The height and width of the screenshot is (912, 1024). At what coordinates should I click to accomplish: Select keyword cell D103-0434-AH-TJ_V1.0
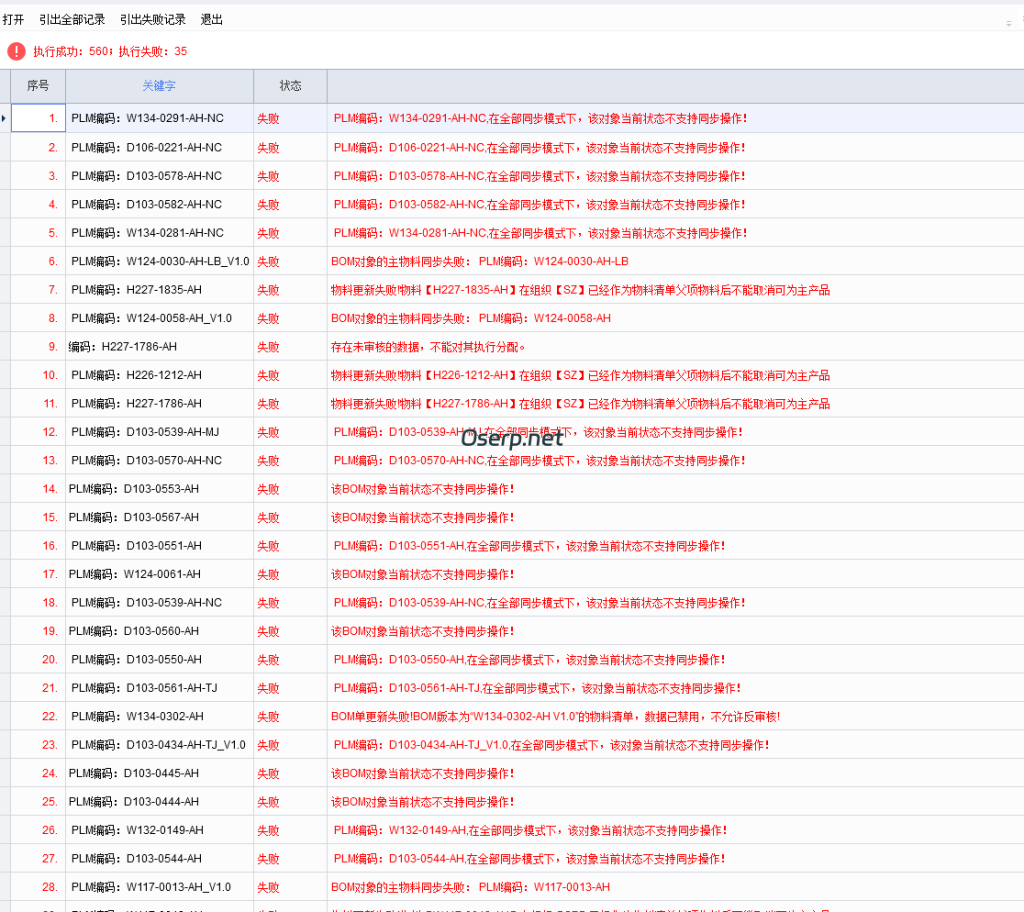tap(159, 745)
